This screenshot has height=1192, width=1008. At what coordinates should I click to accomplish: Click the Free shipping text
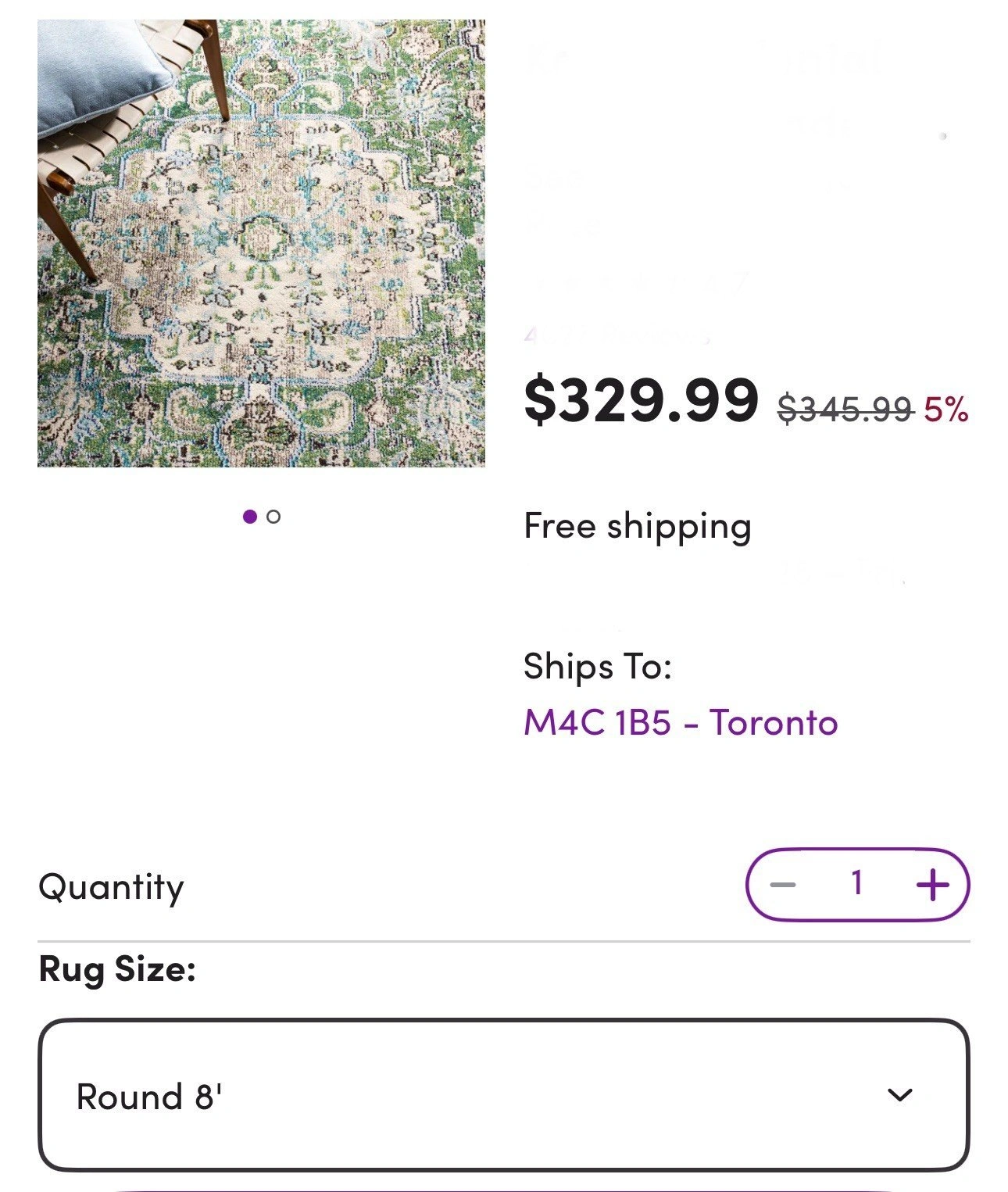(x=638, y=526)
